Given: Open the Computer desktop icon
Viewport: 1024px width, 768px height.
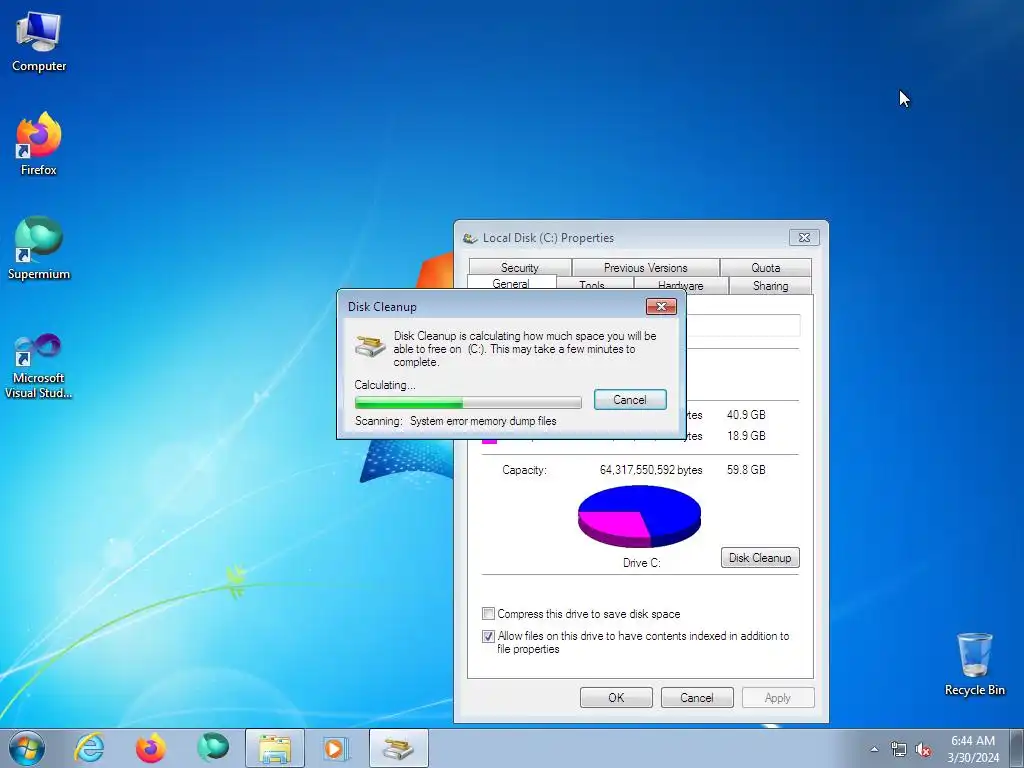Looking at the screenshot, I should tap(39, 42).
